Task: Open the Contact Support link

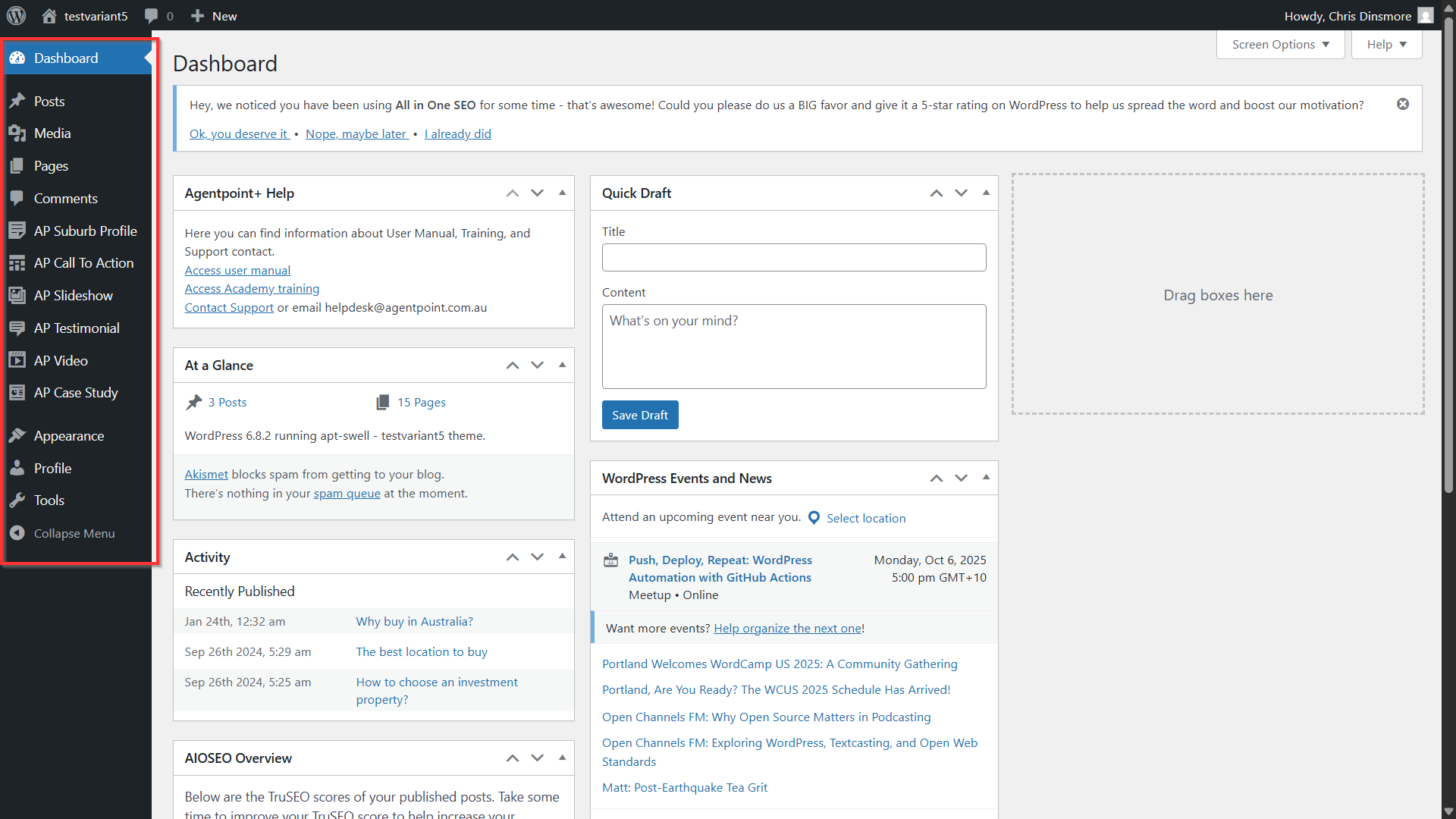Action: (229, 308)
